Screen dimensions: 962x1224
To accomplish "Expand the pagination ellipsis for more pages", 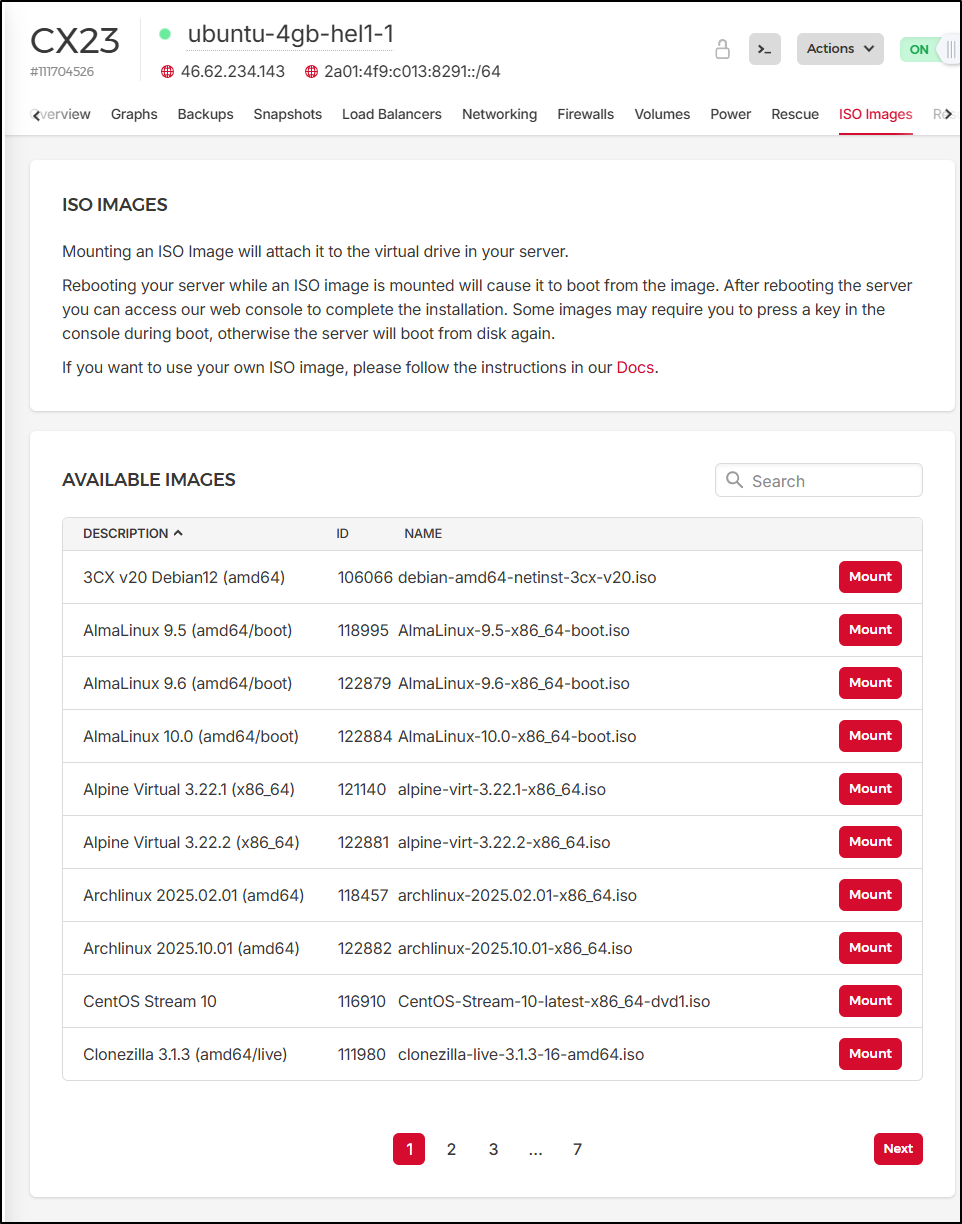I will click(x=535, y=1149).
